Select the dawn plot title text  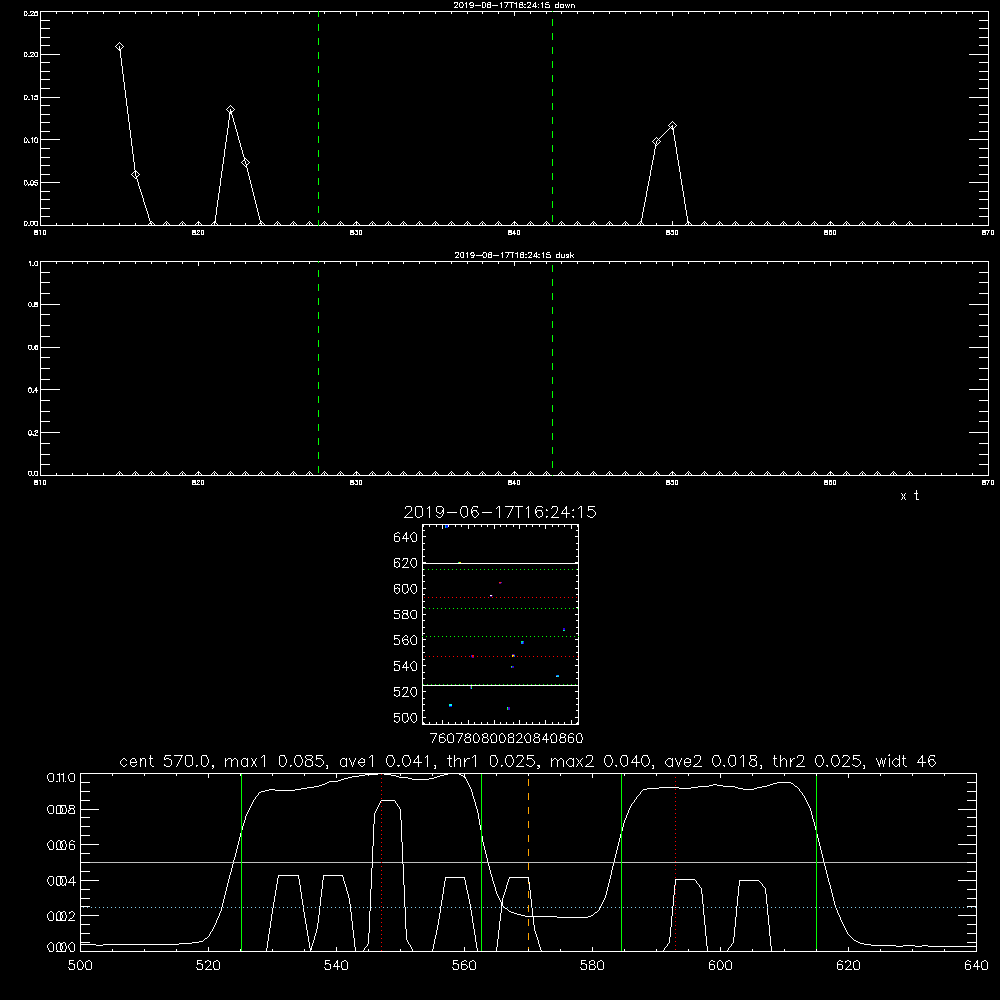pos(515,5)
